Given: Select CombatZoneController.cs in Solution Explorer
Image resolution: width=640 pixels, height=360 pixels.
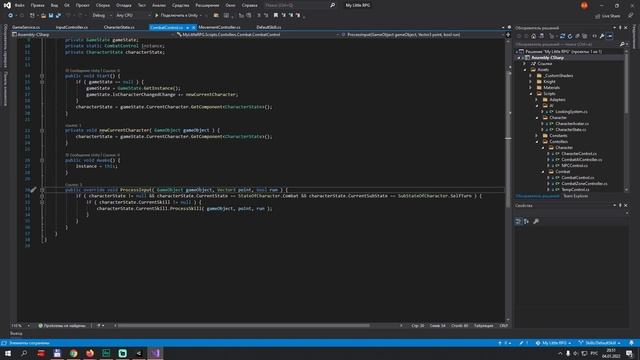Looking at the screenshot, I should pos(584,184).
